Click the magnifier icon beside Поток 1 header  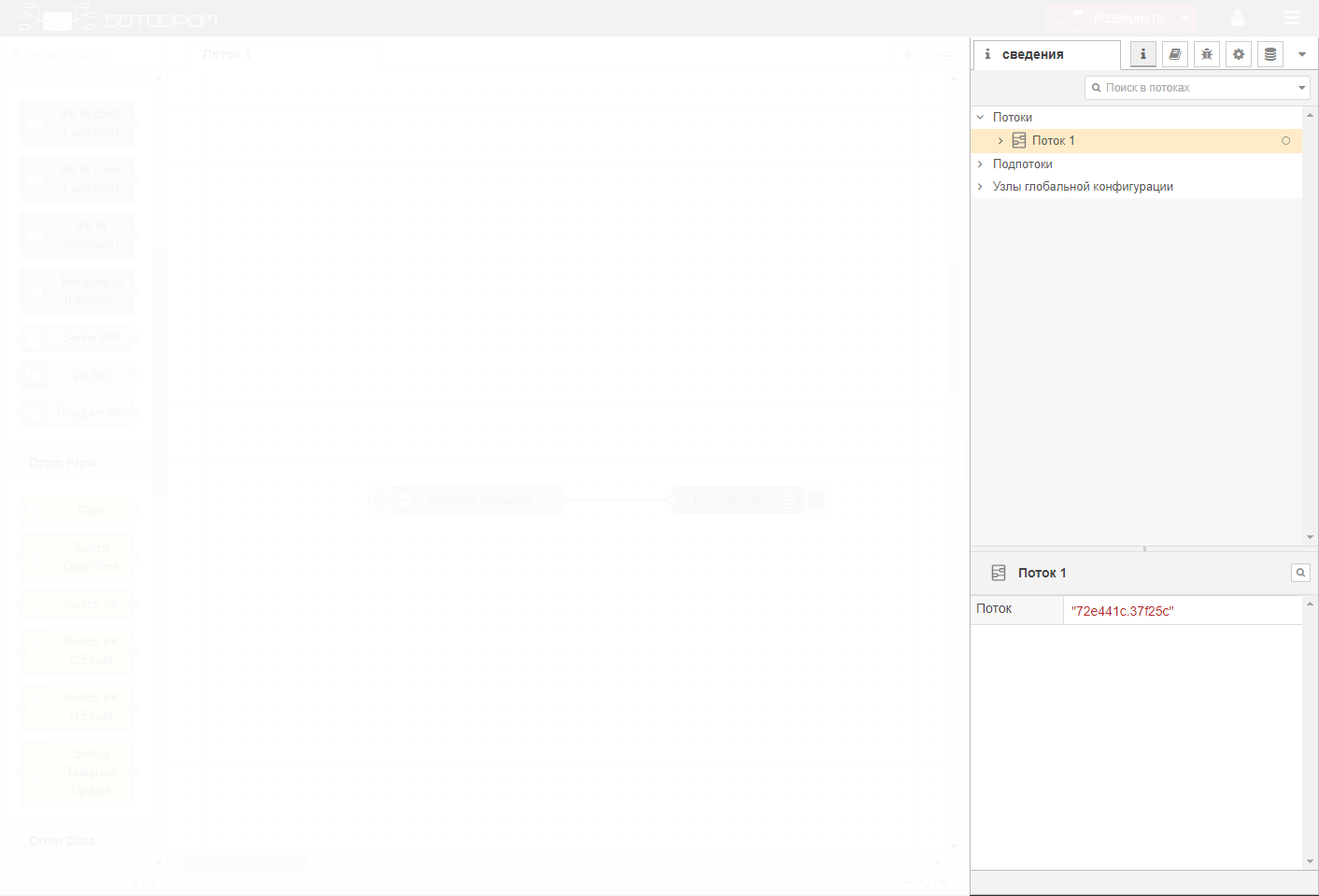pyautogui.click(x=1300, y=573)
